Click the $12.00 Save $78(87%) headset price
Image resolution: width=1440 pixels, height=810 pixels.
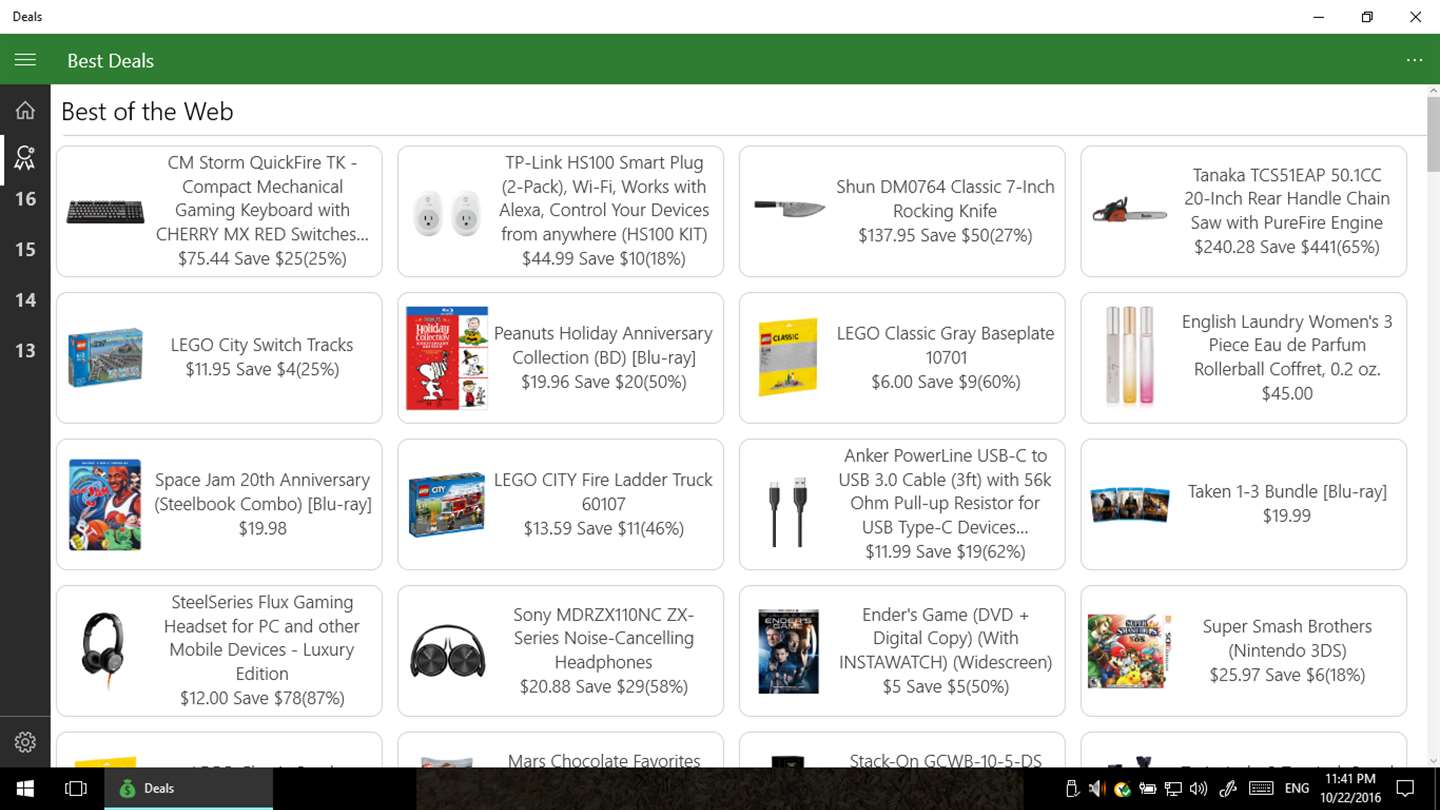click(262, 698)
